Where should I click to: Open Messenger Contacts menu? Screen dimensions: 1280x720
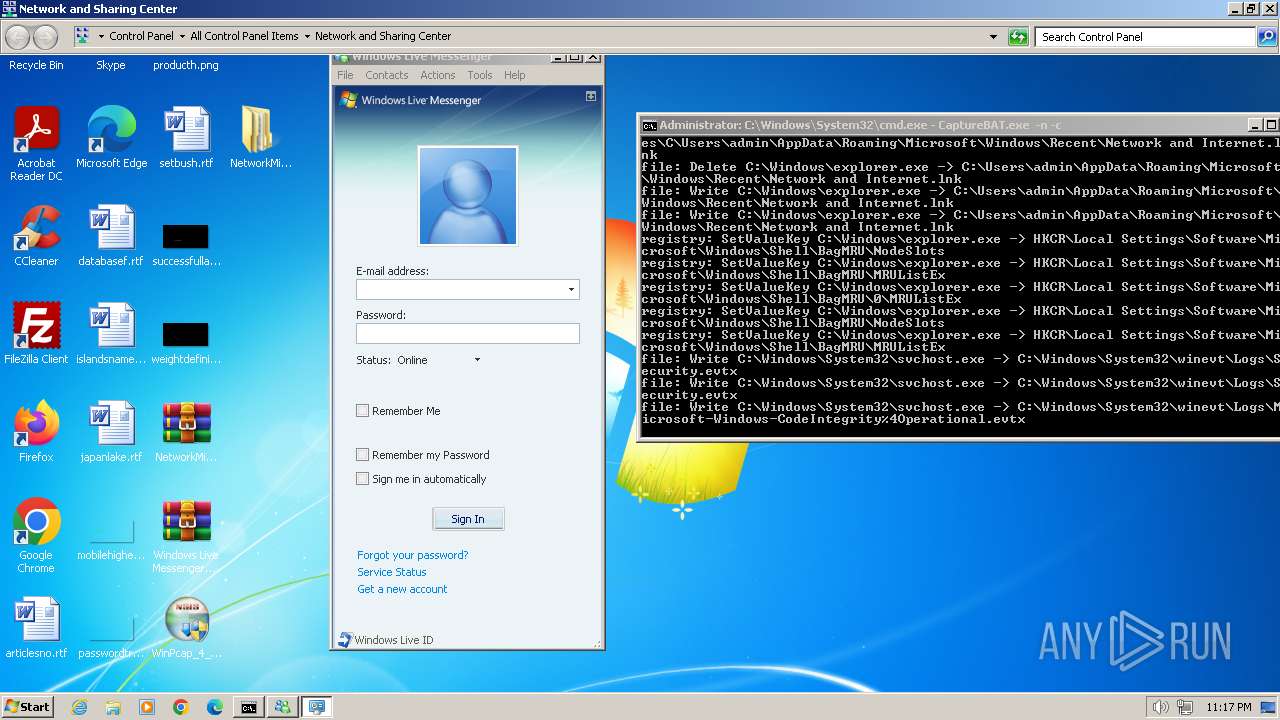(x=387, y=75)
